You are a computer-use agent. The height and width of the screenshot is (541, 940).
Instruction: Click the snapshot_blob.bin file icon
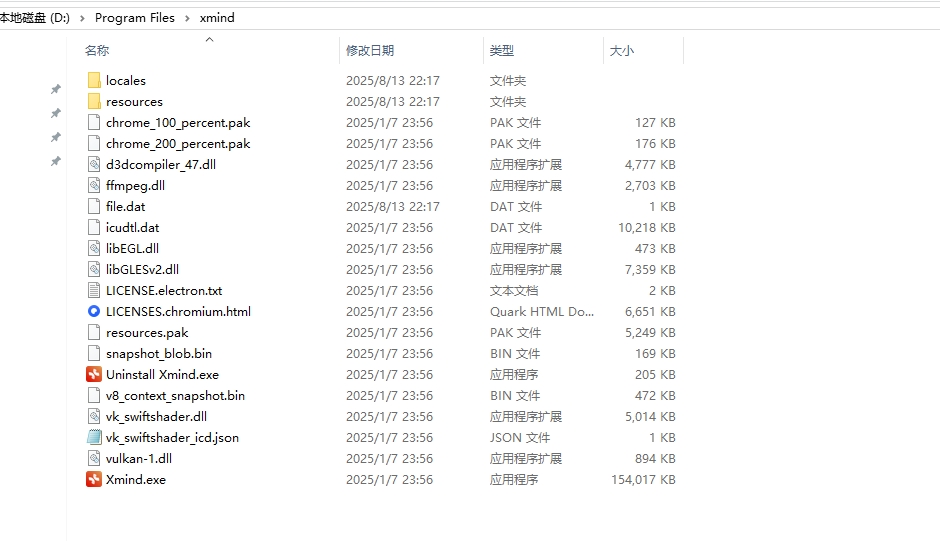coord(94,353)
